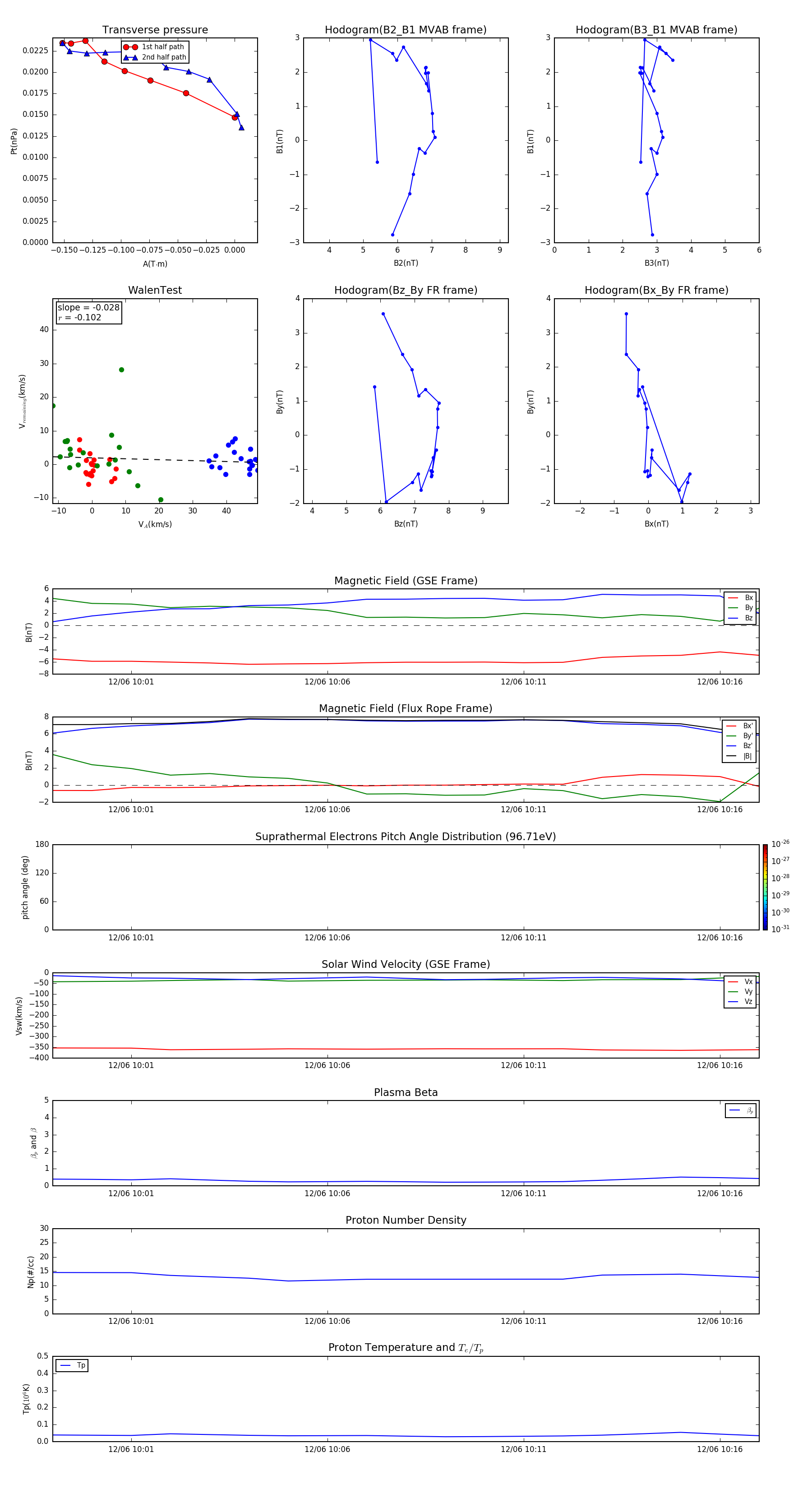
Task: Click the red Vx line in solar wind plot
Action: click(406, 1049)
